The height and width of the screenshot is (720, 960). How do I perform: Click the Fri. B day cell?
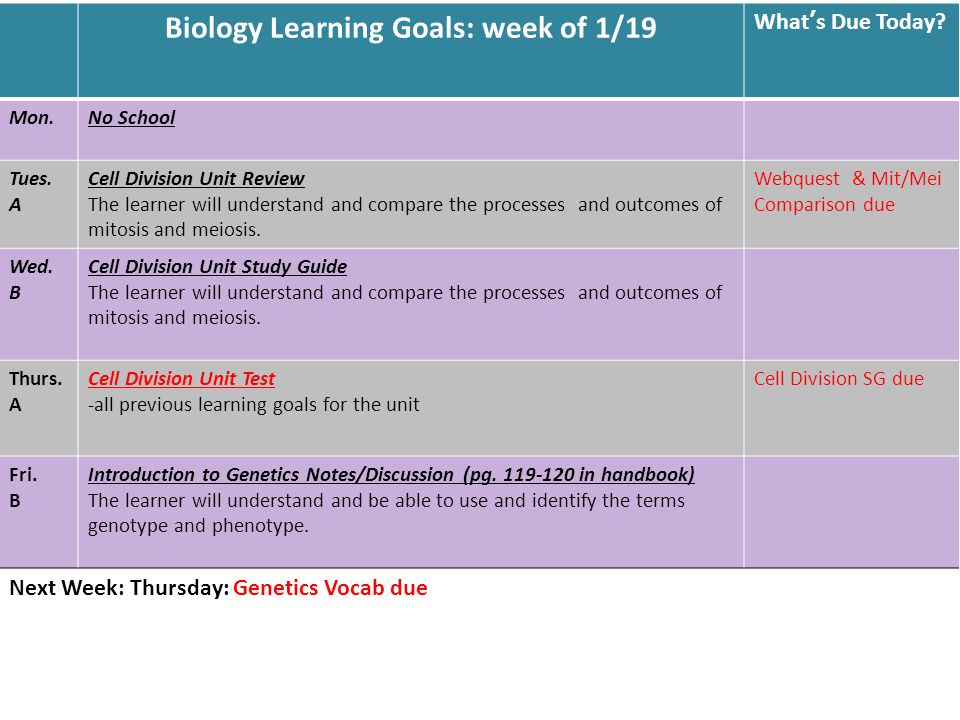tap(39, 512)
